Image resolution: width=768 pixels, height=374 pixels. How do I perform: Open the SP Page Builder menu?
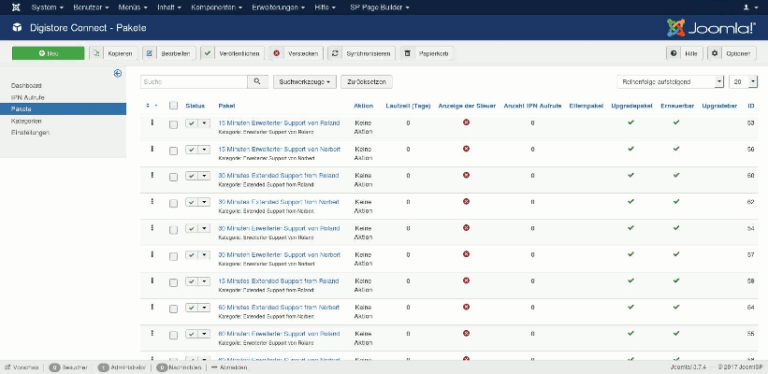coord(380,8)
